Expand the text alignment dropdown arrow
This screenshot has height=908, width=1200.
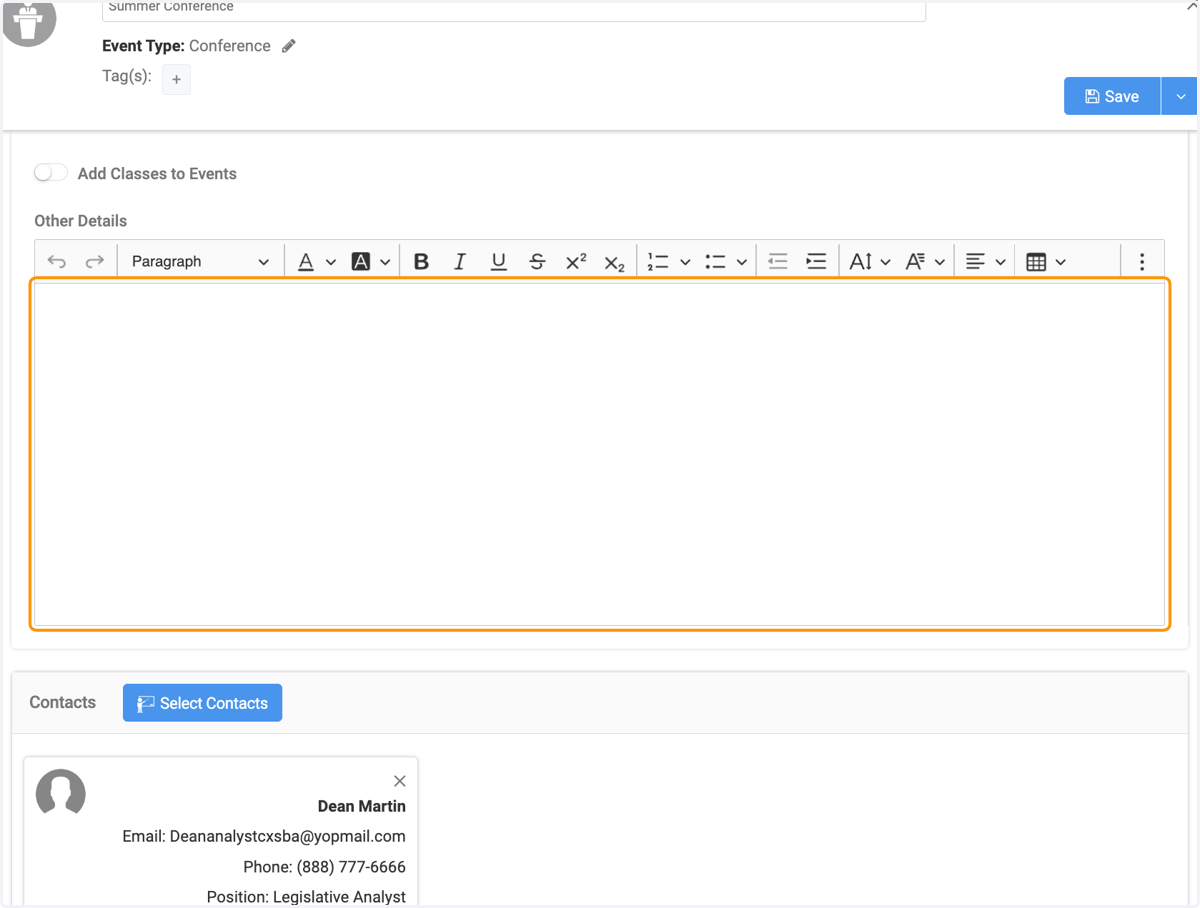pos(1000,262)
